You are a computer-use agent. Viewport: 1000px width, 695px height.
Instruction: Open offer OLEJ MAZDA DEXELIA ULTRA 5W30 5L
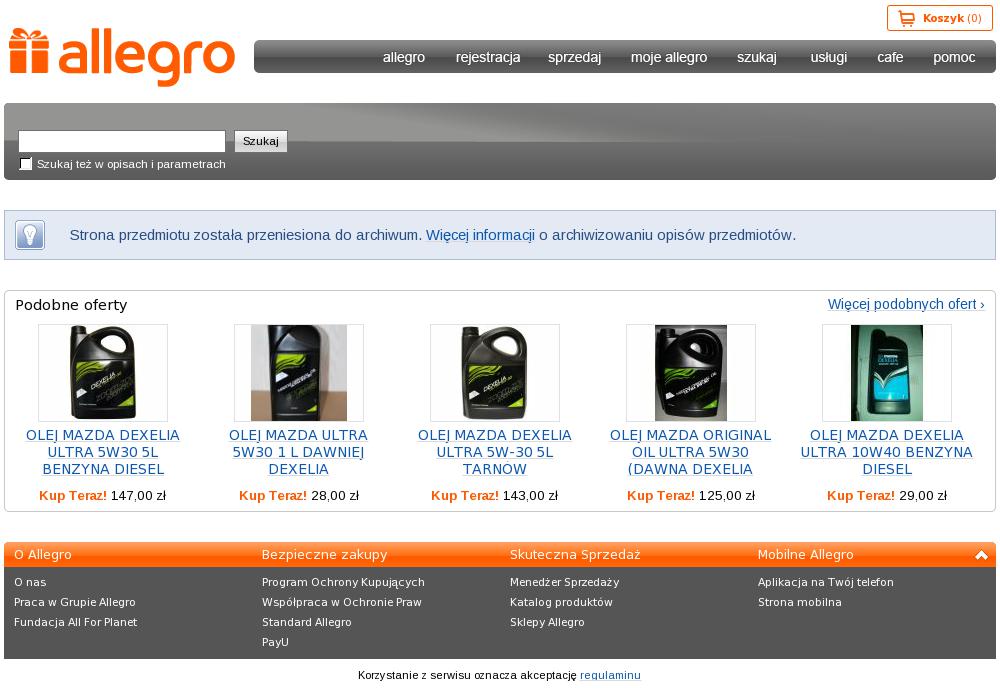103,452
